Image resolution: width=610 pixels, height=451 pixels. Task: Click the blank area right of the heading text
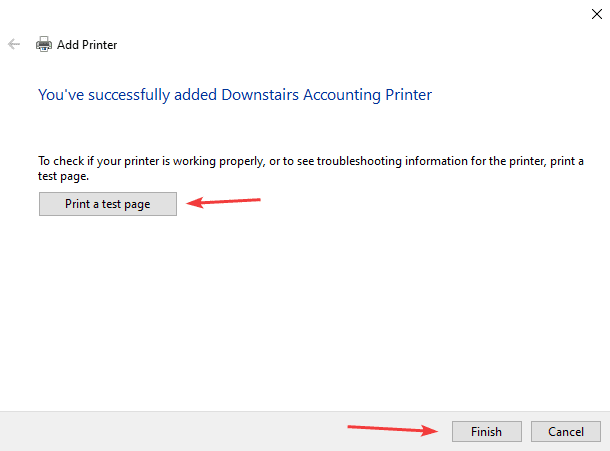coord(520,95)
